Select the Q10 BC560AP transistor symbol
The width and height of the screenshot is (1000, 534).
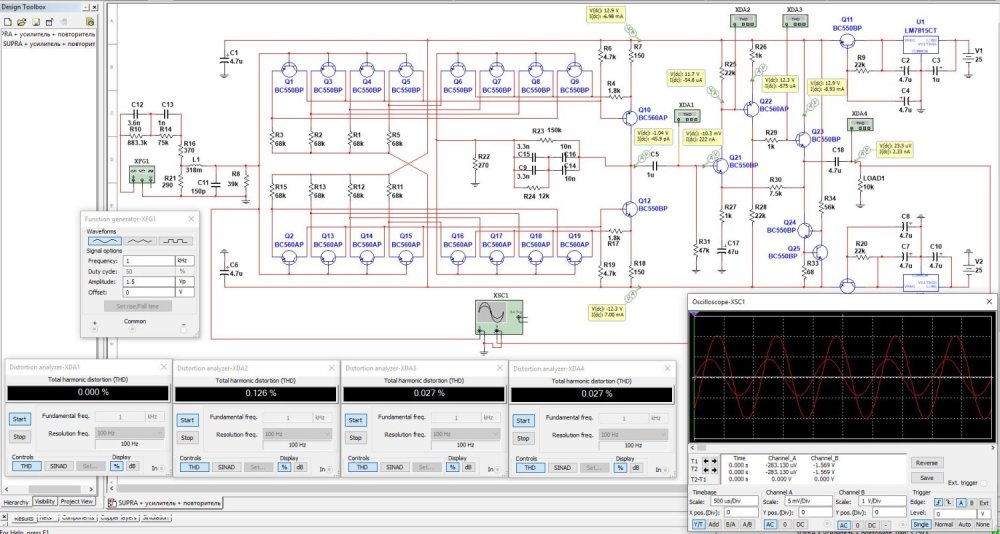pyautogui.click(x=632, y=117)
